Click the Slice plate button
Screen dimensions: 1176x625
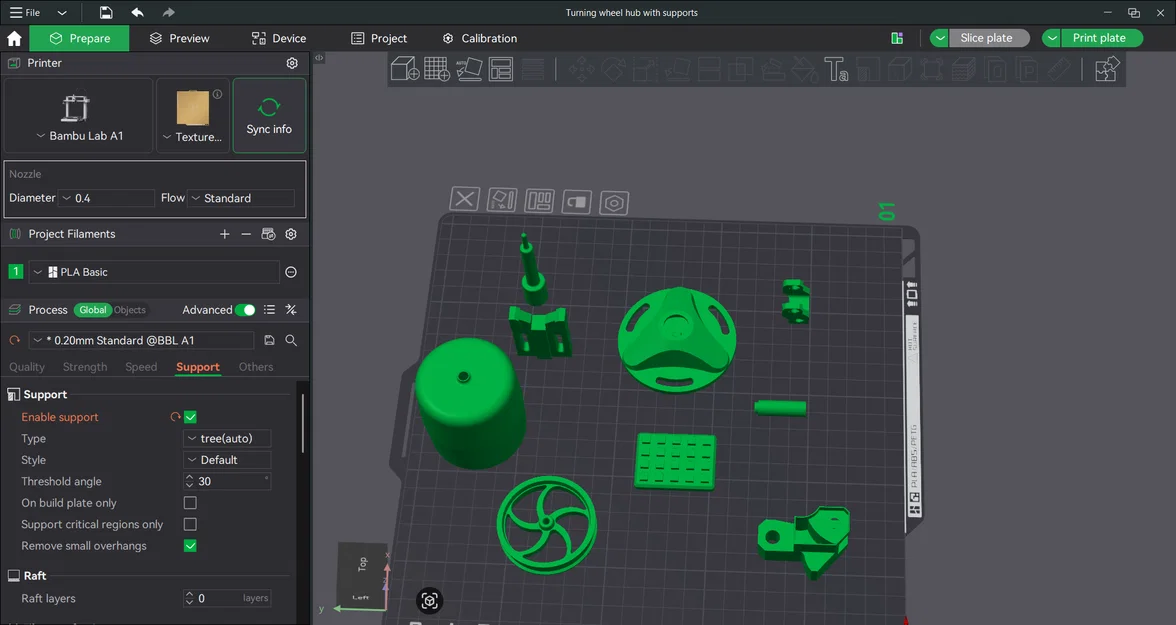click(x=988, y=37)
